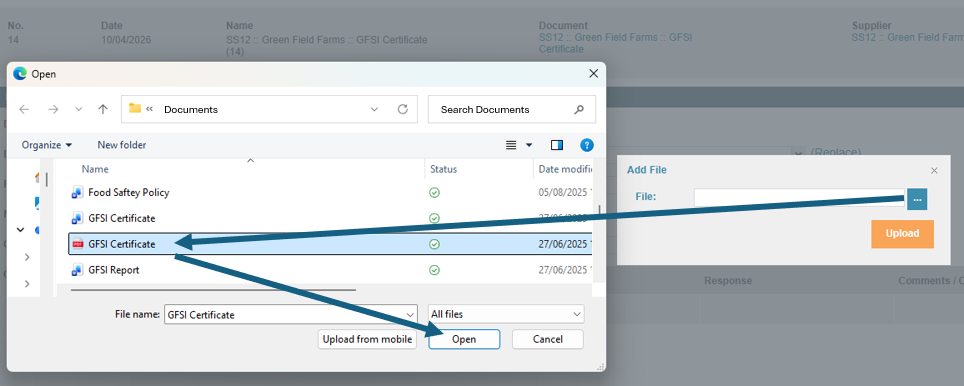Click the GFSI Report document icon

[x=77, y=270]
